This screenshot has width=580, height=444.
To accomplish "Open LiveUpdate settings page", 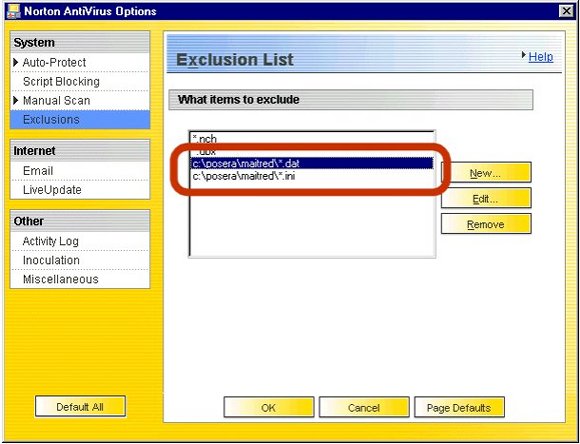I will click(x=52, y=190).
